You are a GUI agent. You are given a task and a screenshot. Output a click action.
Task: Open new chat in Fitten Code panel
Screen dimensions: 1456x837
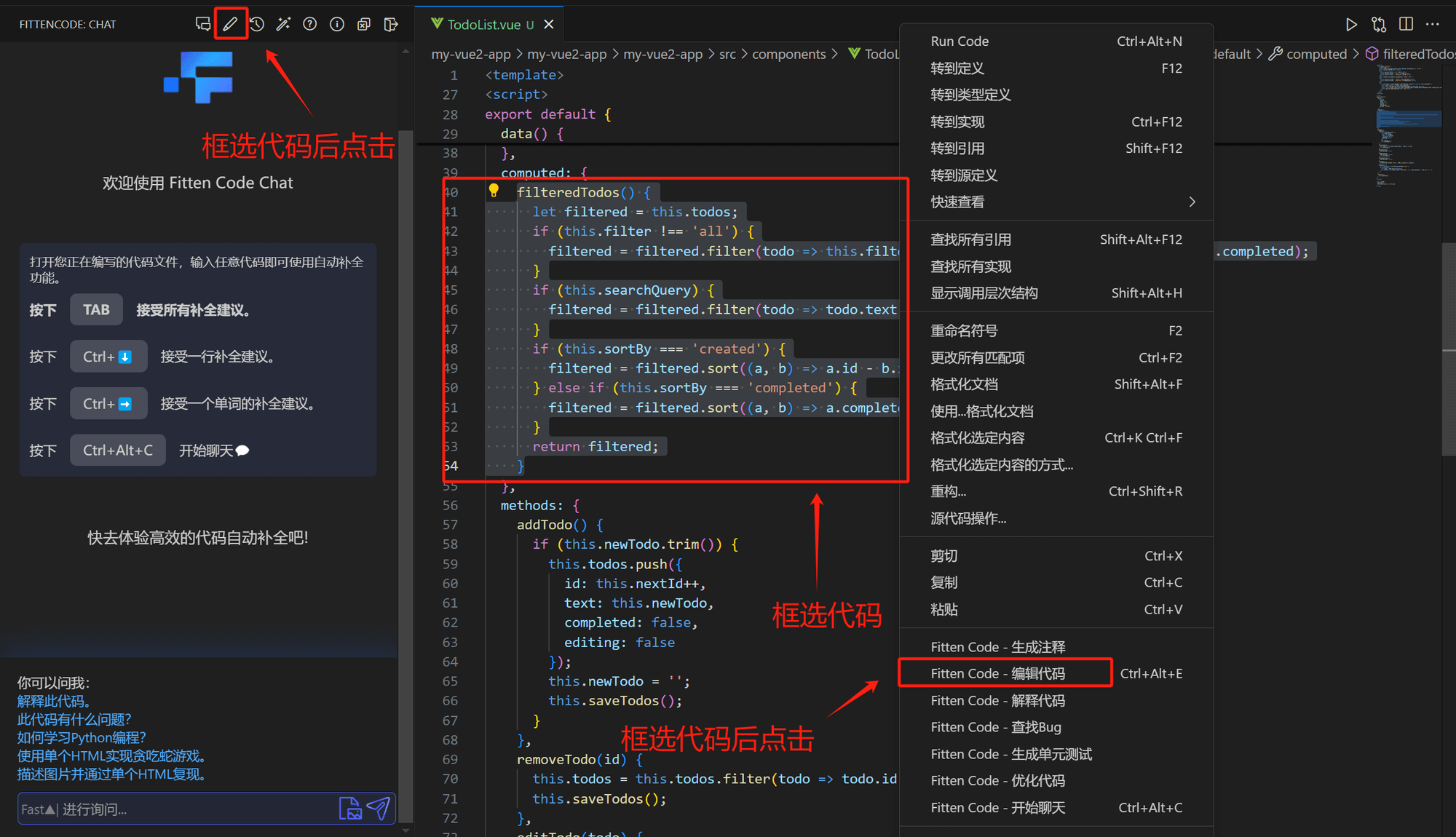pyautogui.click(x=203, y=24)
